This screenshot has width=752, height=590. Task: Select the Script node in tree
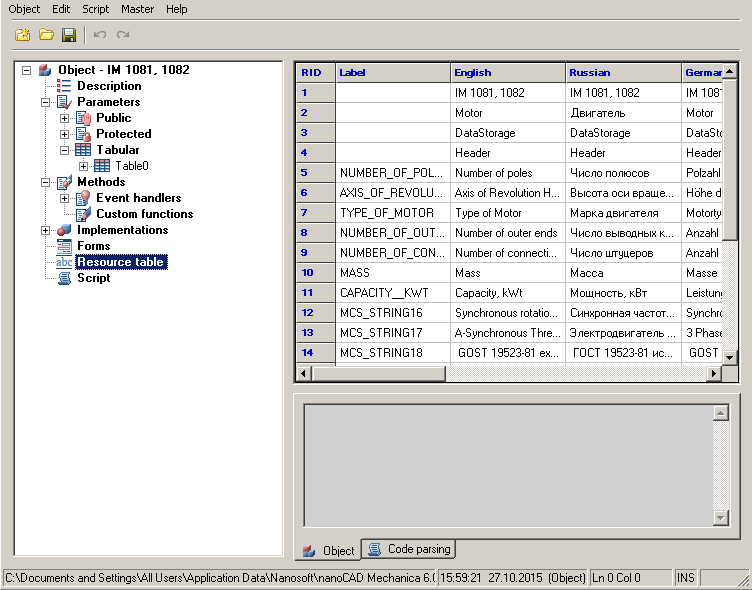pos(93,278)
